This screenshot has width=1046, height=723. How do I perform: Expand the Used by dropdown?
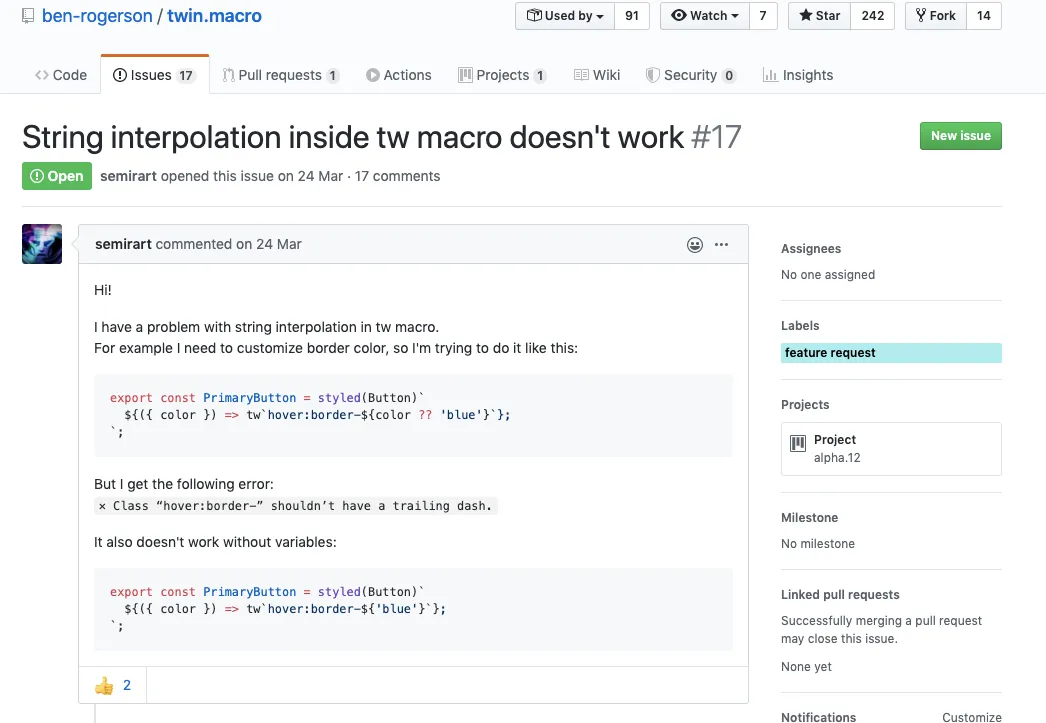click(x=565, y=16)
